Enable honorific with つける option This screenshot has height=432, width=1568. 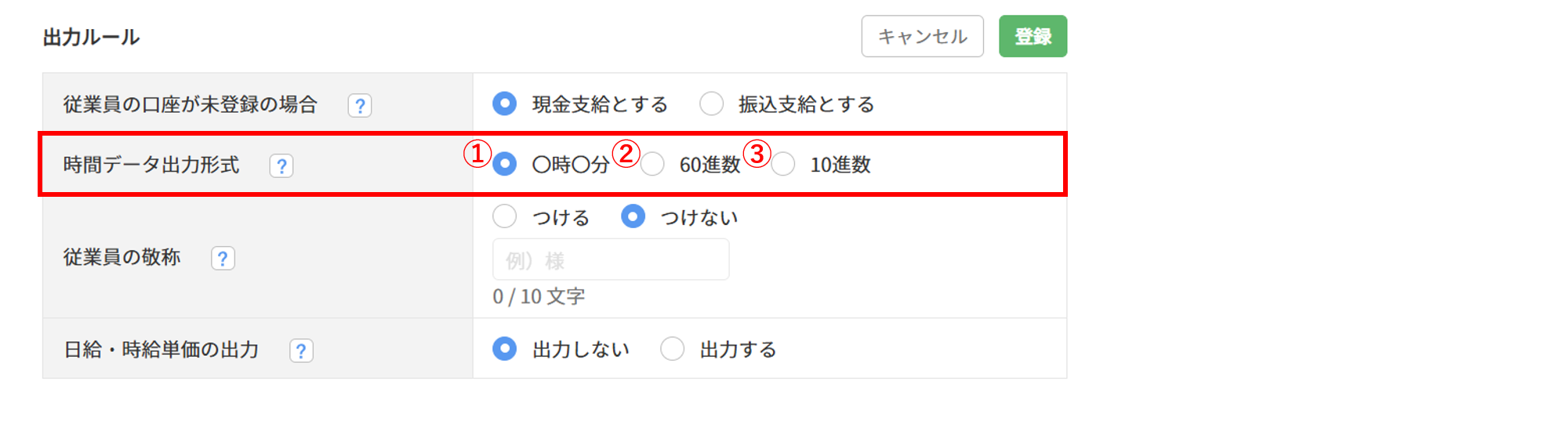point(504,216)
